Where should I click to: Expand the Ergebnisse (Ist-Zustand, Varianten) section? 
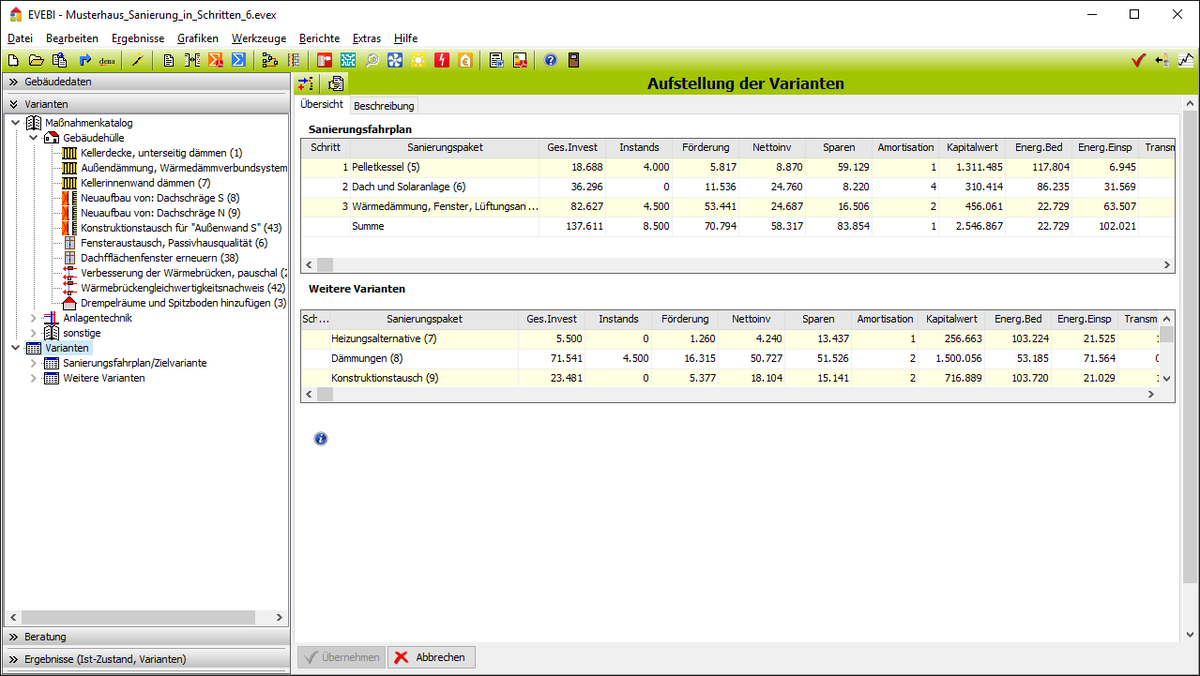(145, 659)
